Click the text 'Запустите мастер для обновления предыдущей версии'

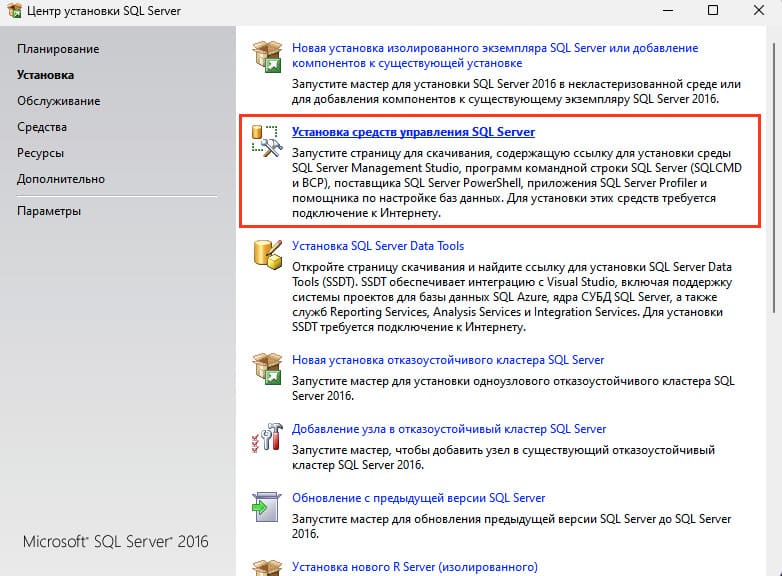(x=511, y=526)
